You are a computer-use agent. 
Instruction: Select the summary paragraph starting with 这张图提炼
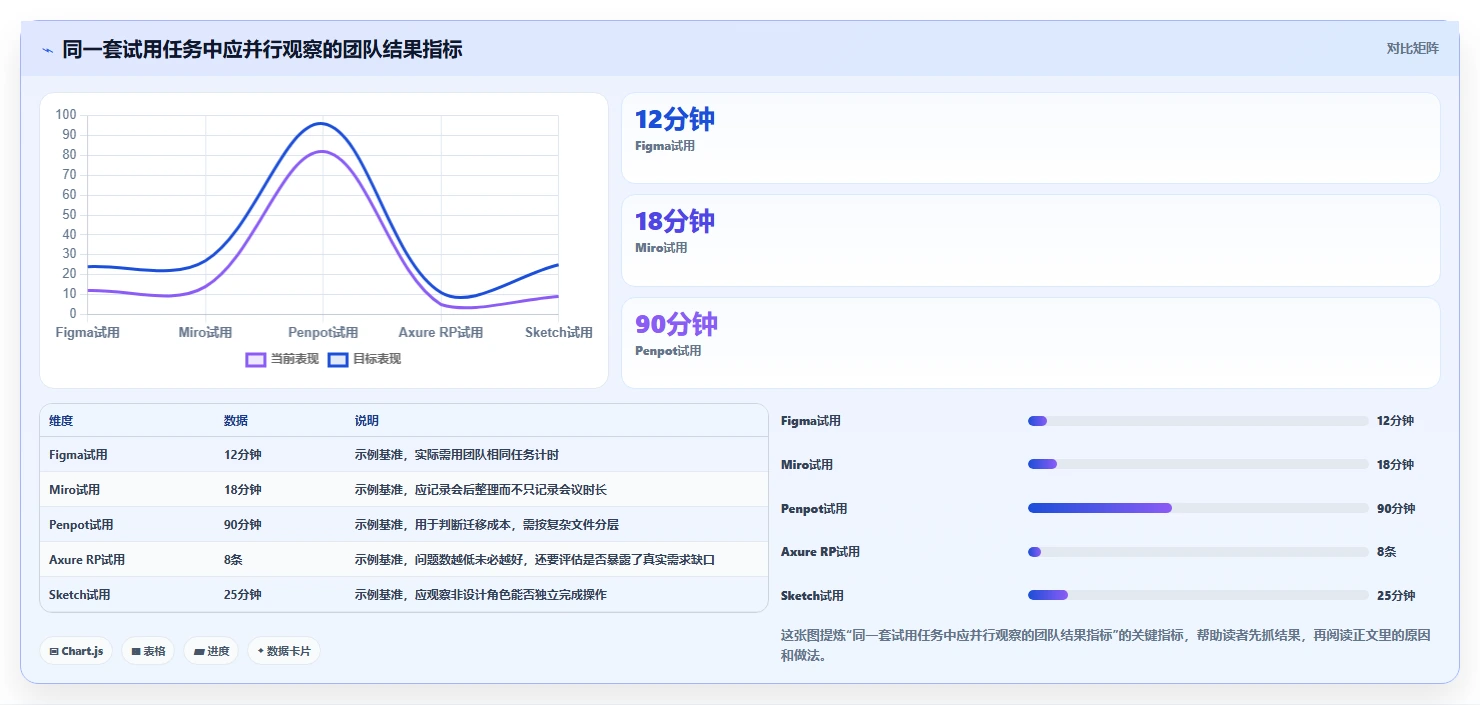coord(1105,646)
